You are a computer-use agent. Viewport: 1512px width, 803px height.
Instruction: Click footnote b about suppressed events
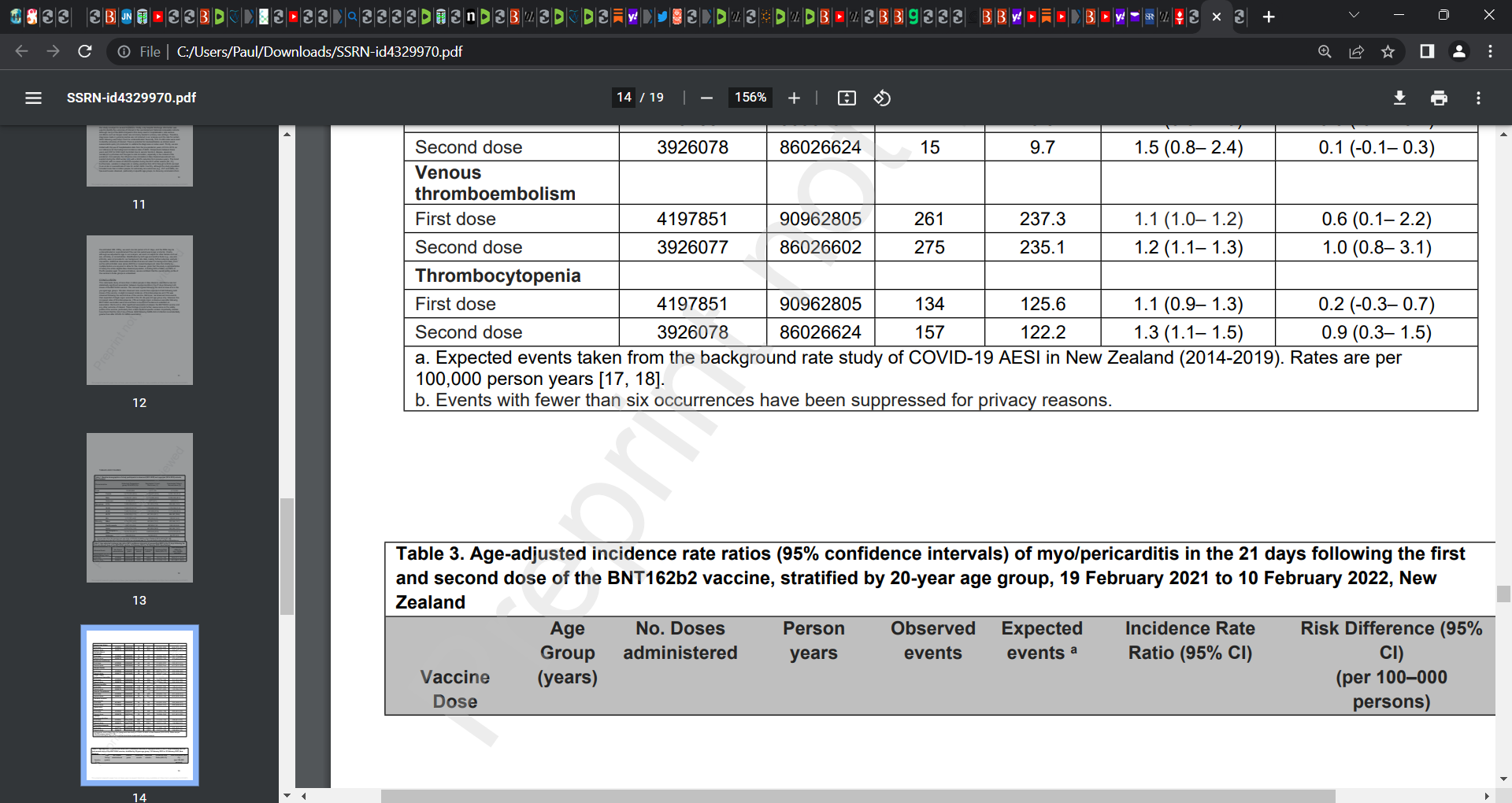(x=763, y=400)
